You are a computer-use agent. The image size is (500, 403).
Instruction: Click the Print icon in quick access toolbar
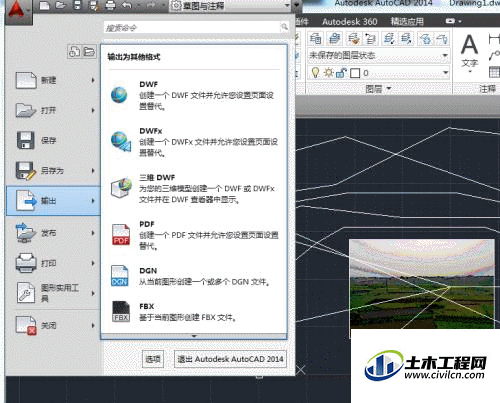click(x=110, y=5)
